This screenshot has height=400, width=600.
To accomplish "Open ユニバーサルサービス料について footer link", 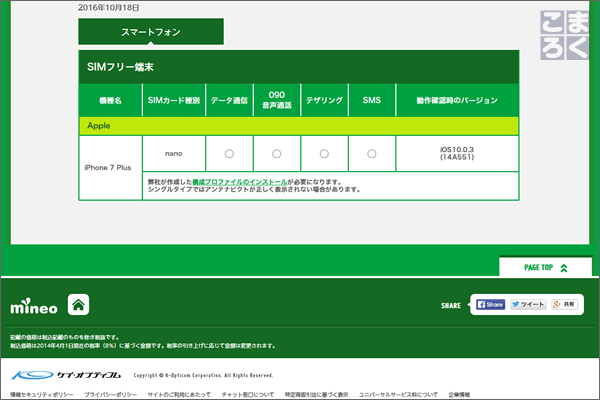I will (x=398, y=395).
